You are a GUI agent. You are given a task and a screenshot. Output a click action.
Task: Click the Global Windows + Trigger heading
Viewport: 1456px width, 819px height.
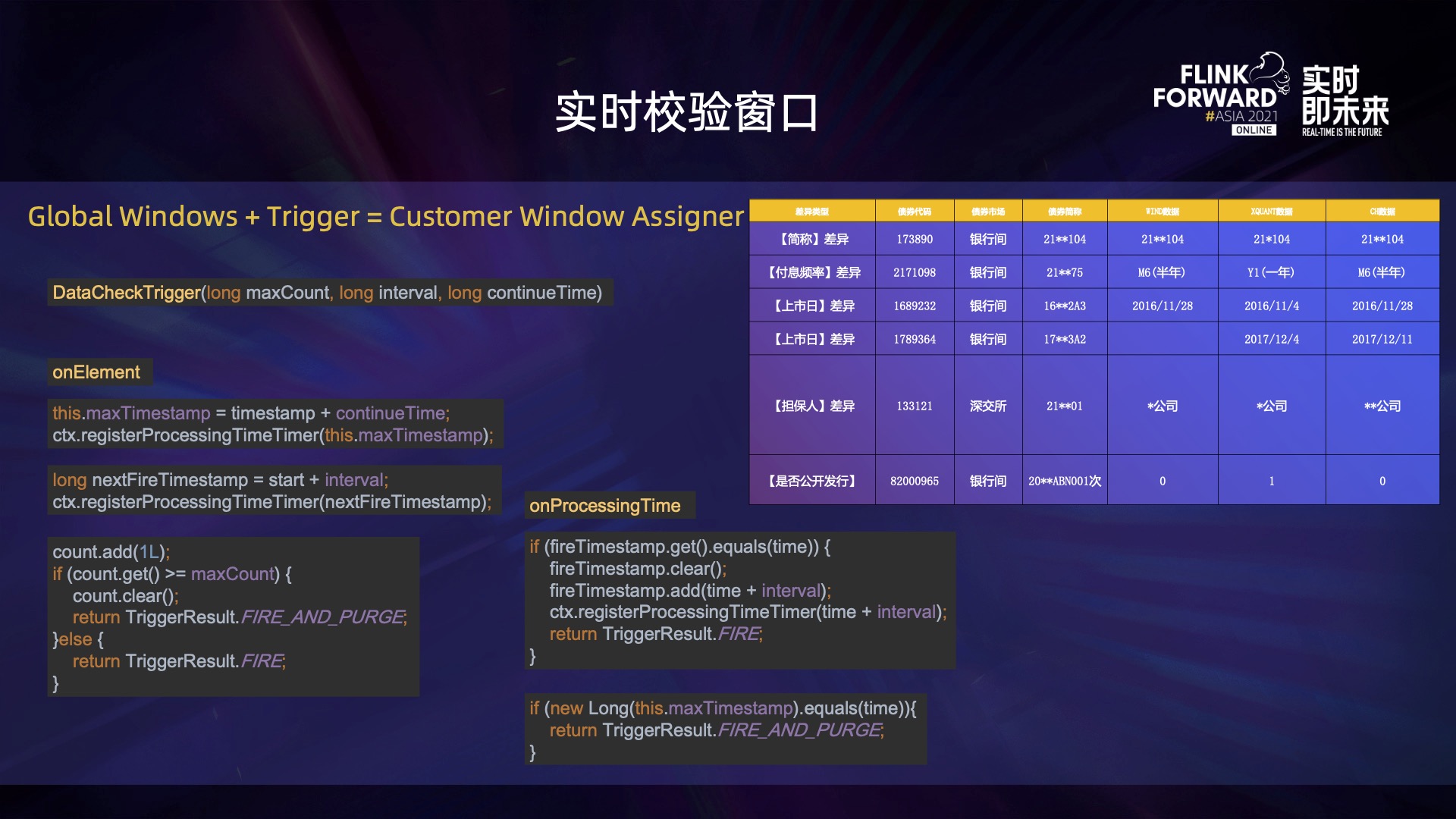click(385, 217)
